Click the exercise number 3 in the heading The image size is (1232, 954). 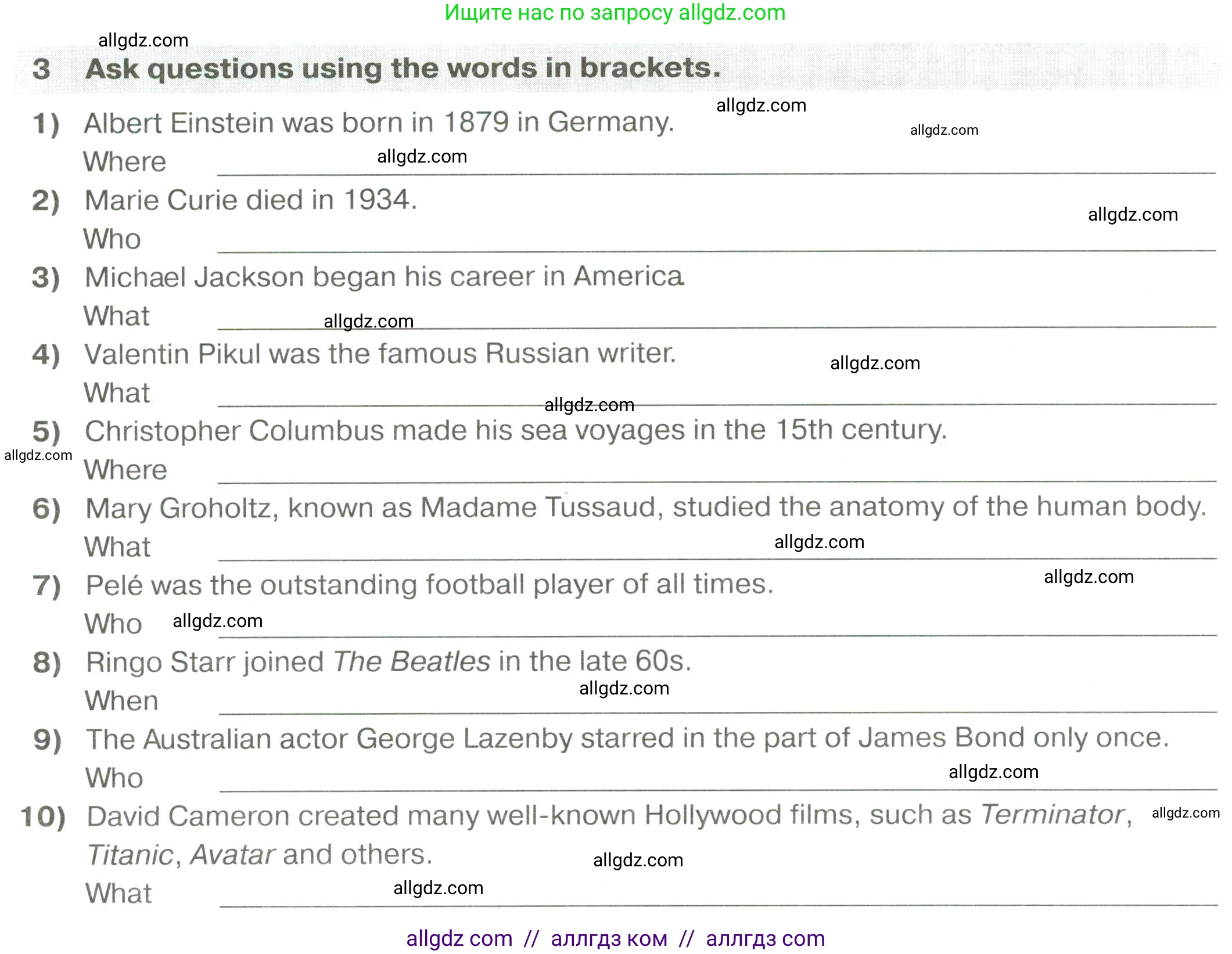tap(41, 69)
